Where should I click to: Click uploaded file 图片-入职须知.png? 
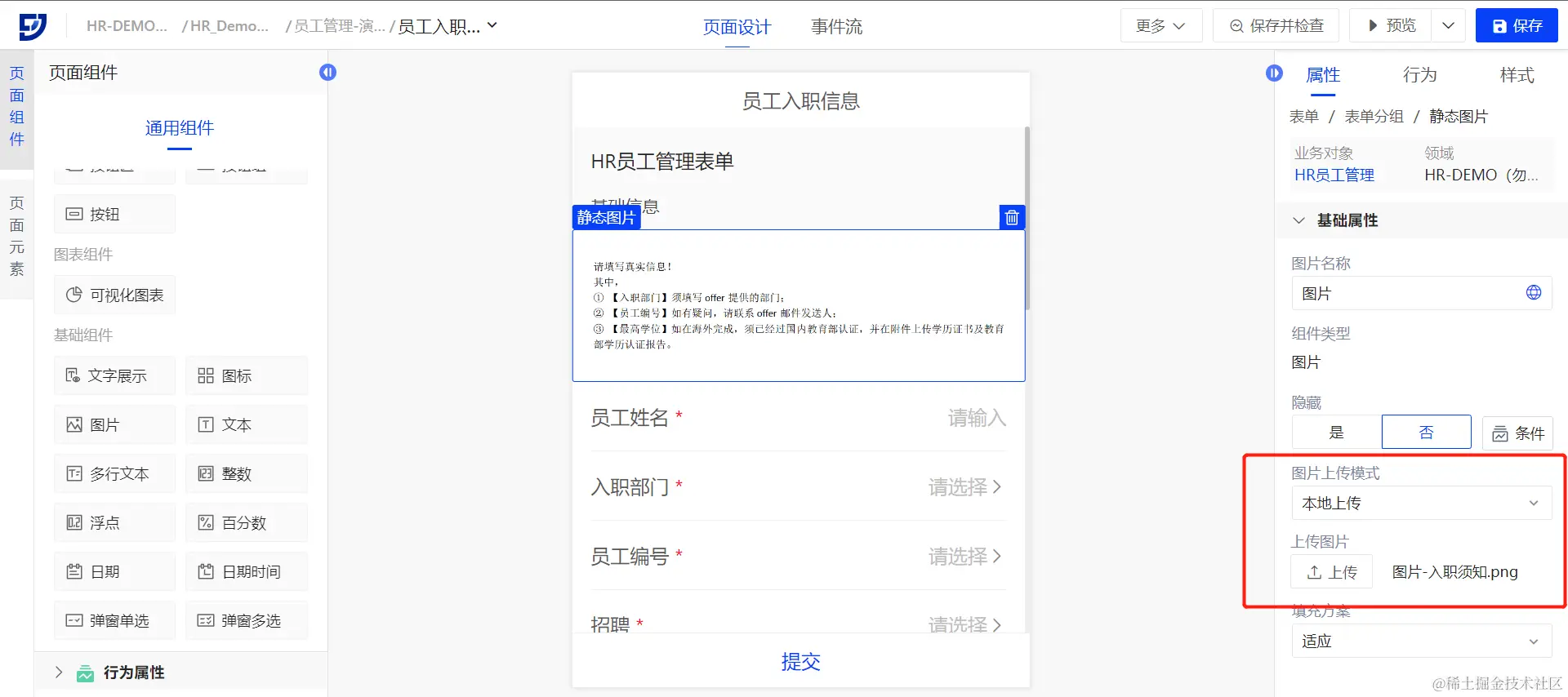1454,572
